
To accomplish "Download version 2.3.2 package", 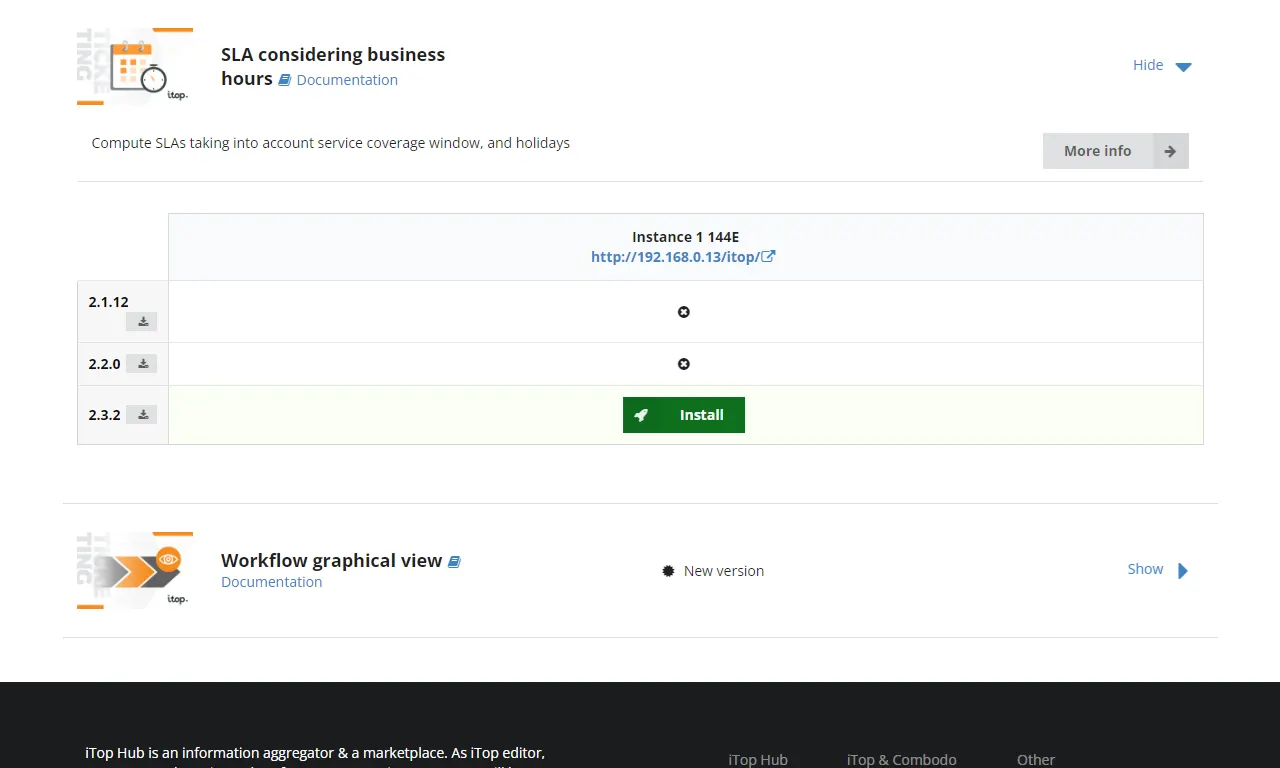I will (x=142, y=414).
